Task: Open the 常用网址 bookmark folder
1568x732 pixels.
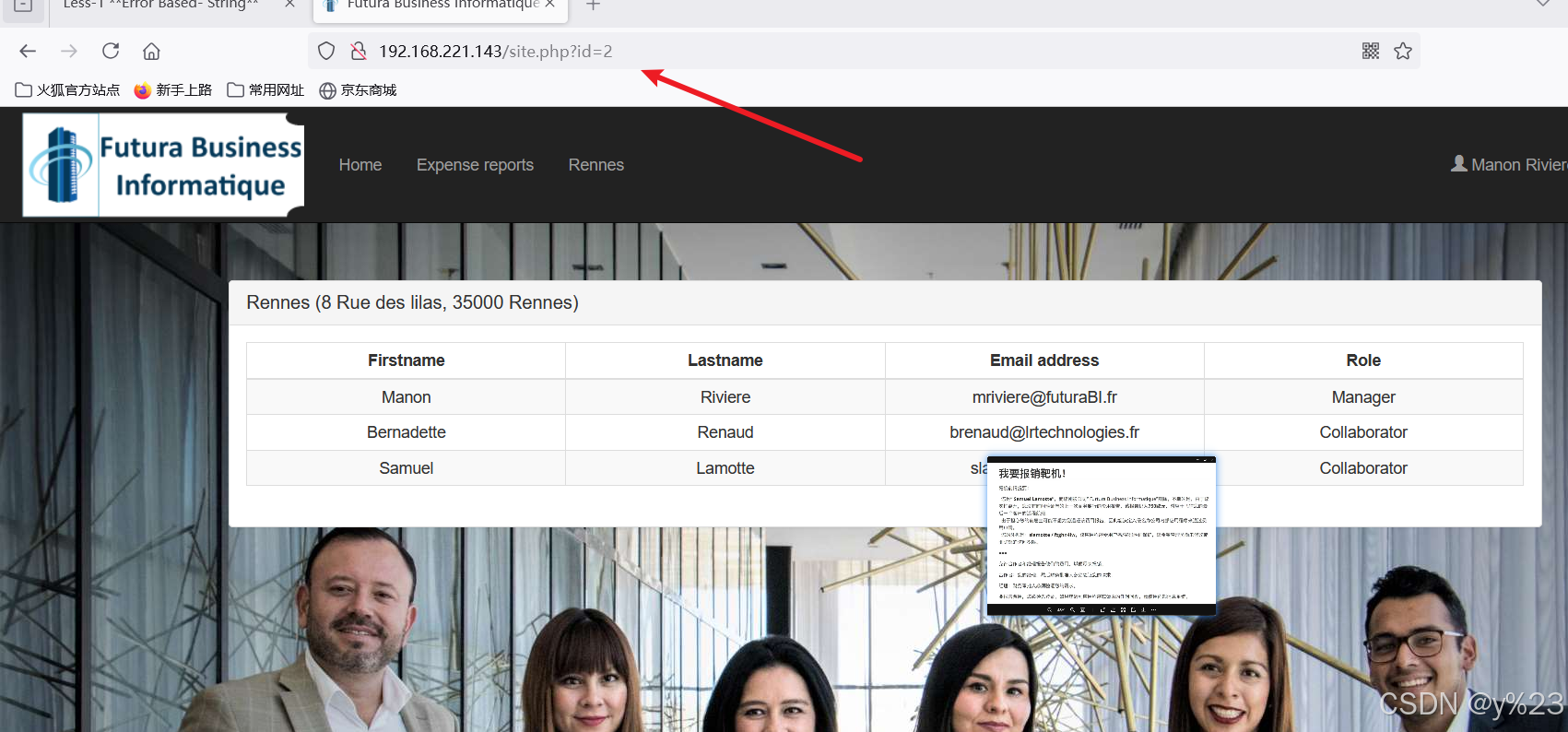Action: (265, 89)
